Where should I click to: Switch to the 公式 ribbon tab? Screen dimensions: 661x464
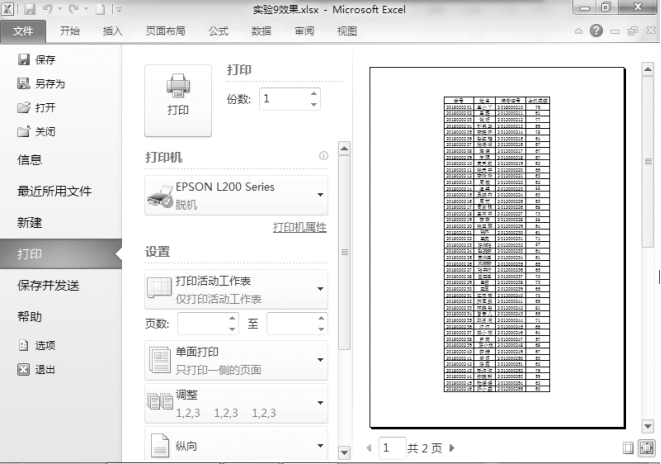[x=218, y=31]
